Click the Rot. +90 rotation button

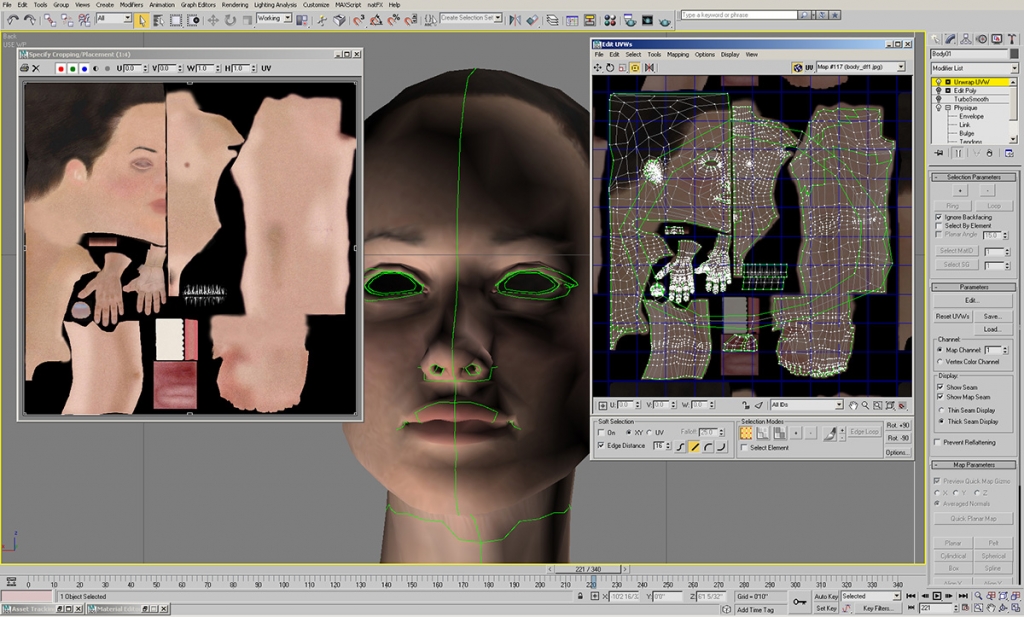point(898,425)
